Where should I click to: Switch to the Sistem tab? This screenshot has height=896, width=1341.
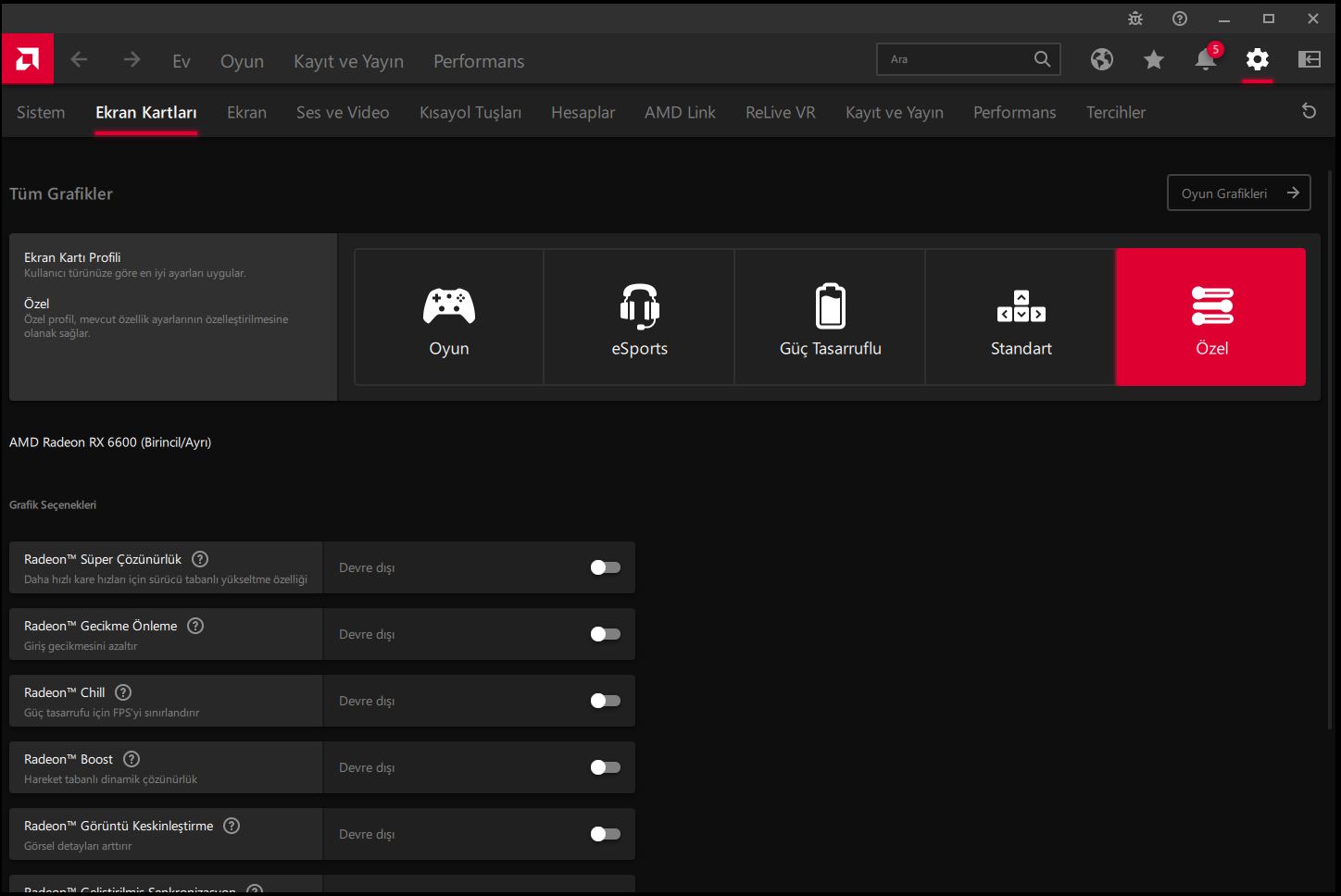(x=41, y=112)
